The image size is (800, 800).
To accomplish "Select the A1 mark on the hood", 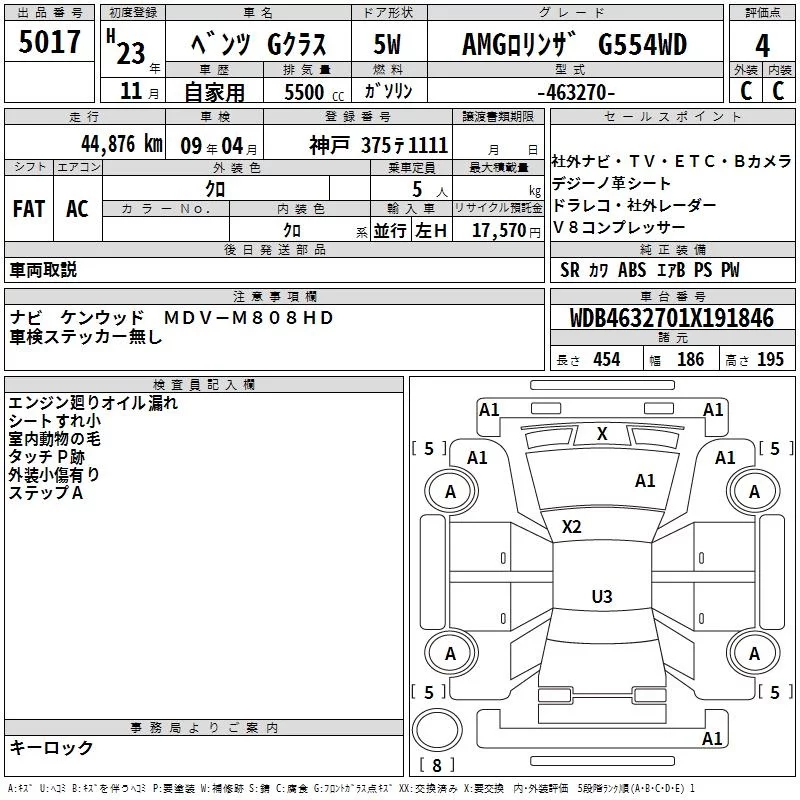I will point(645,481).
